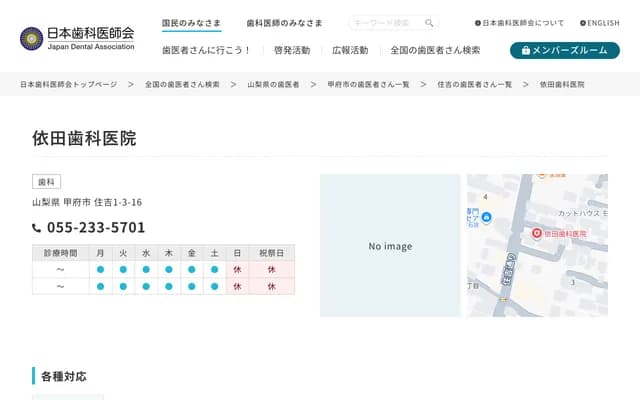Open the メンバーズルーム button
Image resolution: width=640 pixels, height=400 pixels.
click(x=564, y=50)
